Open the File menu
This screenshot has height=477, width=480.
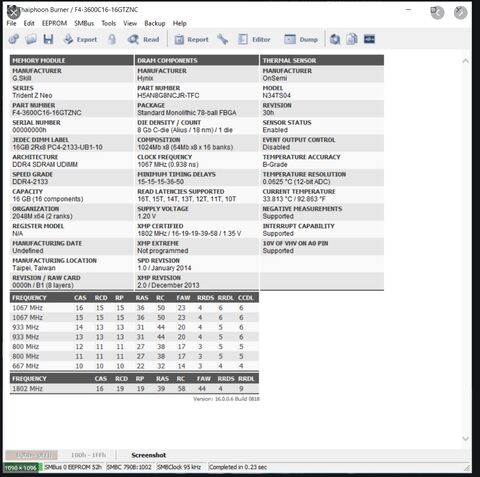[x=11, y=23]
